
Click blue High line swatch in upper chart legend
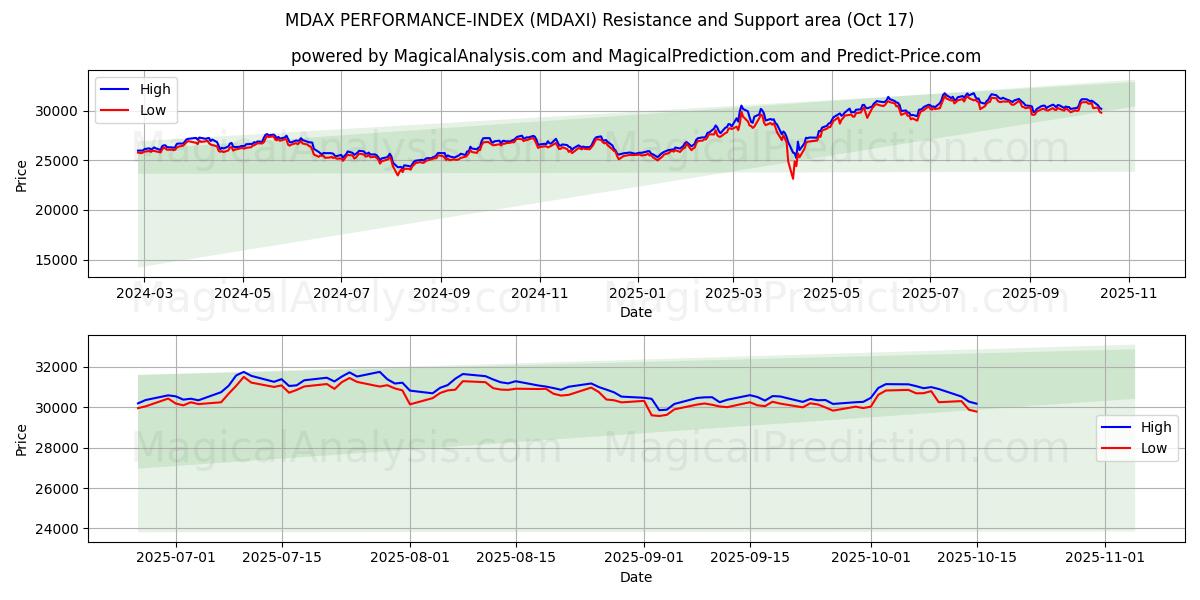click(118, 89)
